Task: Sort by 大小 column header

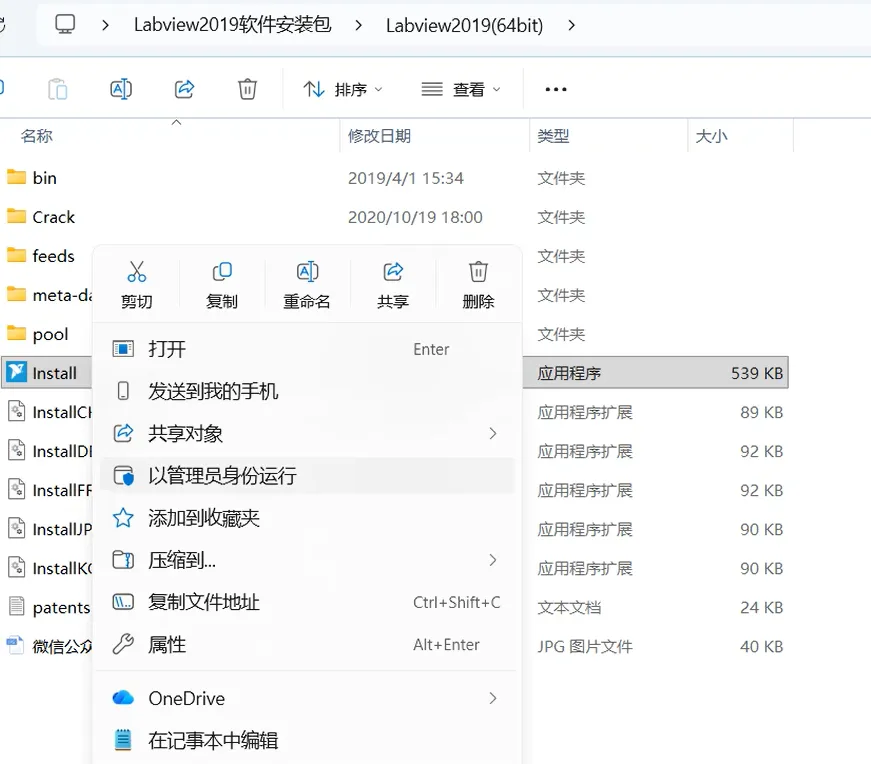Action: click(712, 136)
